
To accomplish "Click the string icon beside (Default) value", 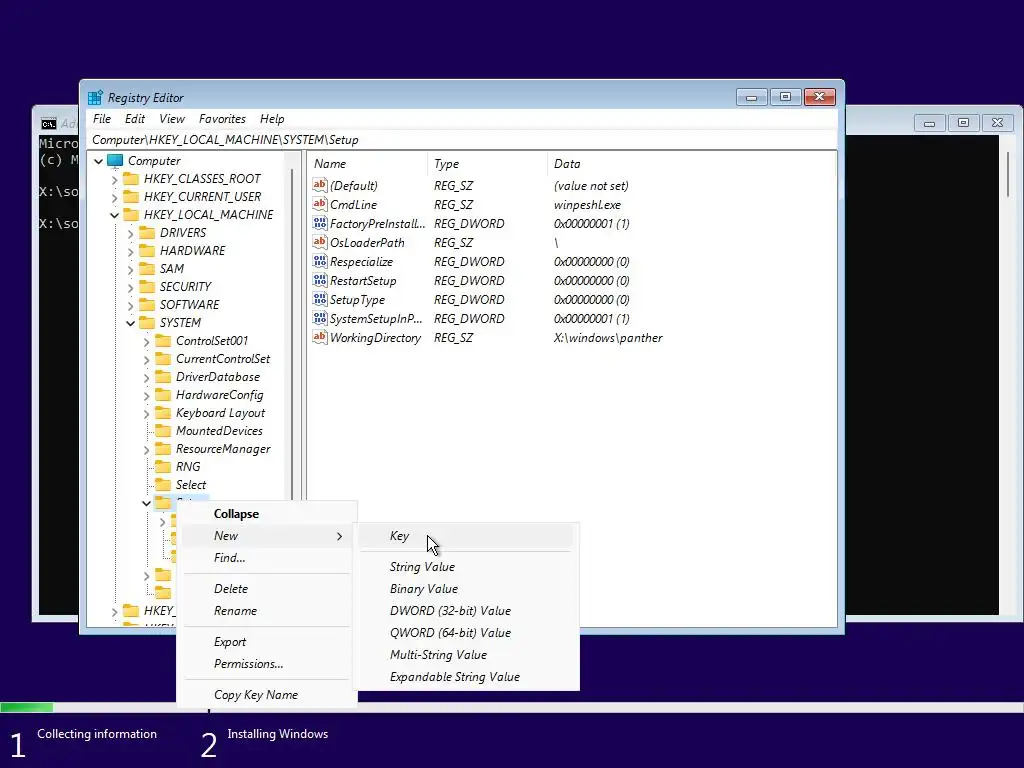I will point(319,185).
